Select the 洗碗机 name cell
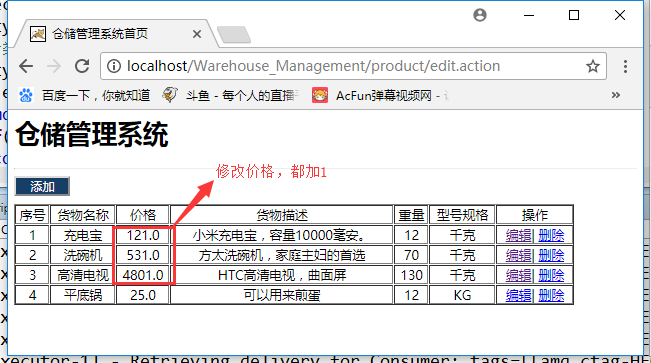This screenshot has height=363, width=651. [x=83, y=255]
